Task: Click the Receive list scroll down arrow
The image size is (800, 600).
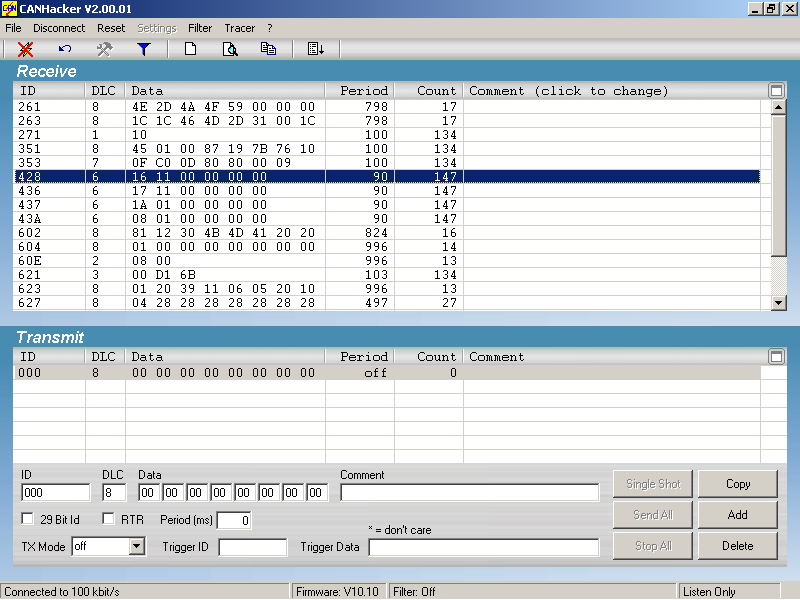Action: [x=779, y=303]
